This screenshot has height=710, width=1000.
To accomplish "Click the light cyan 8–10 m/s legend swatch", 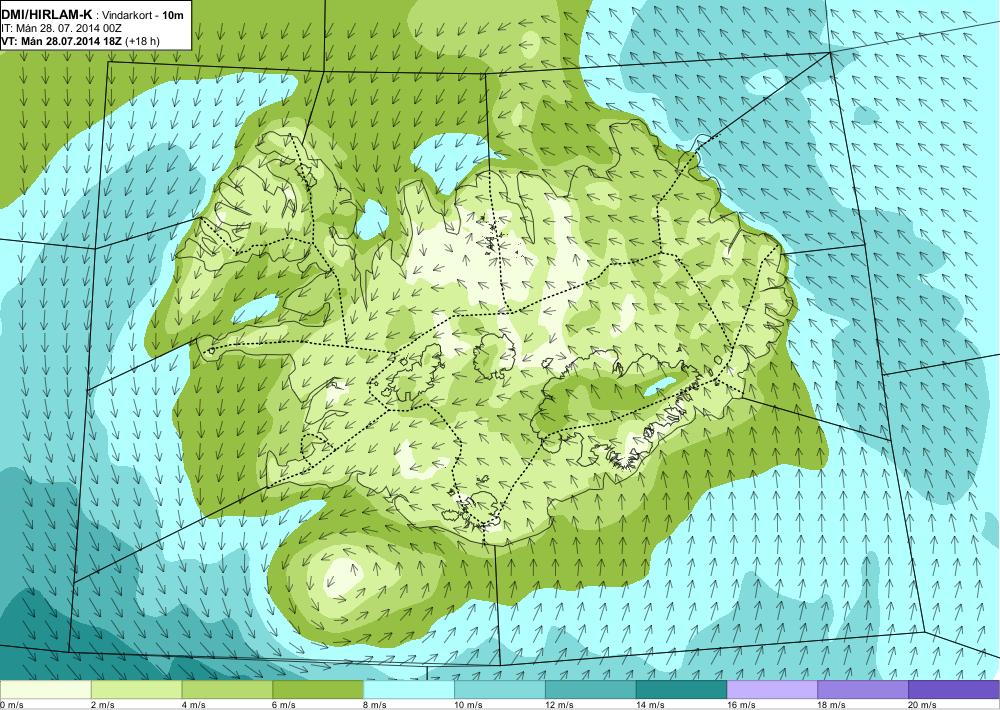I will (x=409, y=690).
